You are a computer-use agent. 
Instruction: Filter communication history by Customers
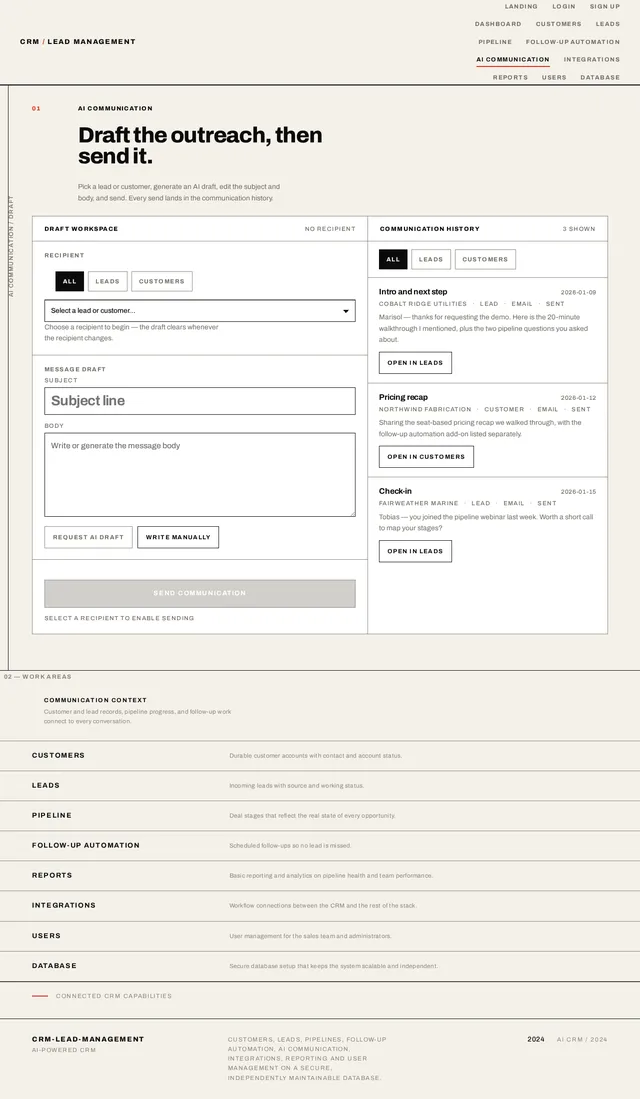click(485, 259)
